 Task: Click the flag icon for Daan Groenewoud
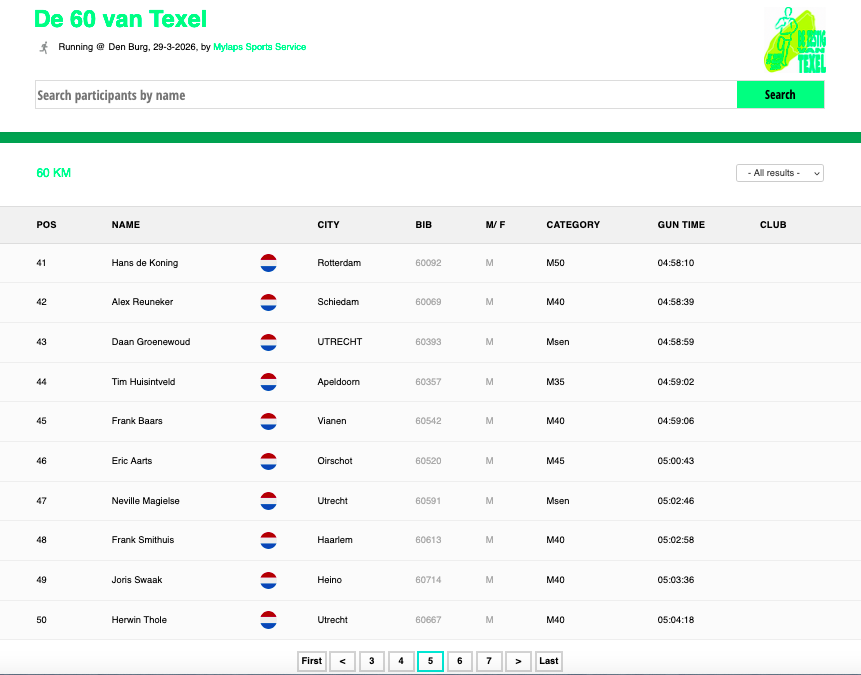[268, 342]
